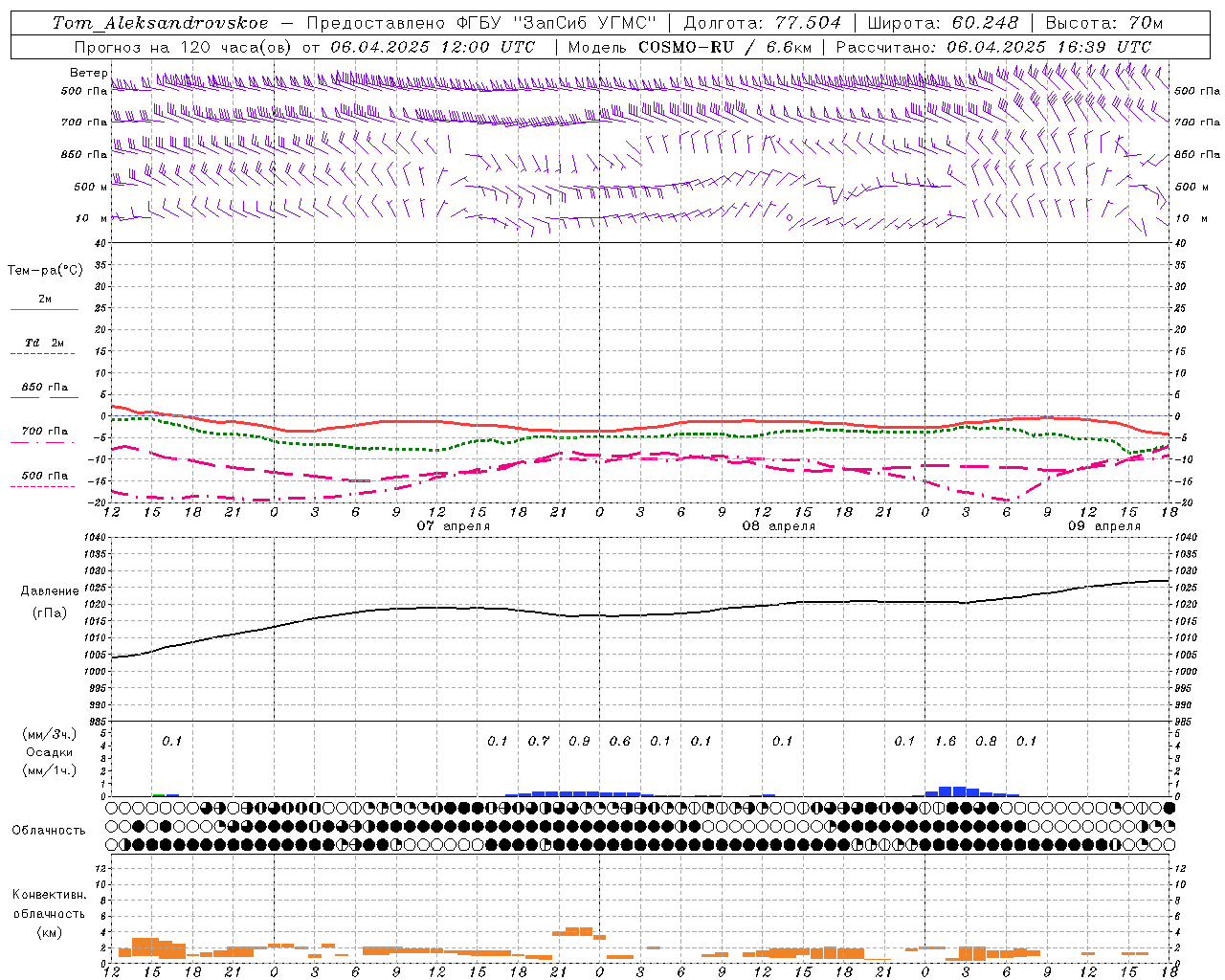Click the station title Tom_Aleksandrovskoe
1225x980 pixels.
click(160, 23)
